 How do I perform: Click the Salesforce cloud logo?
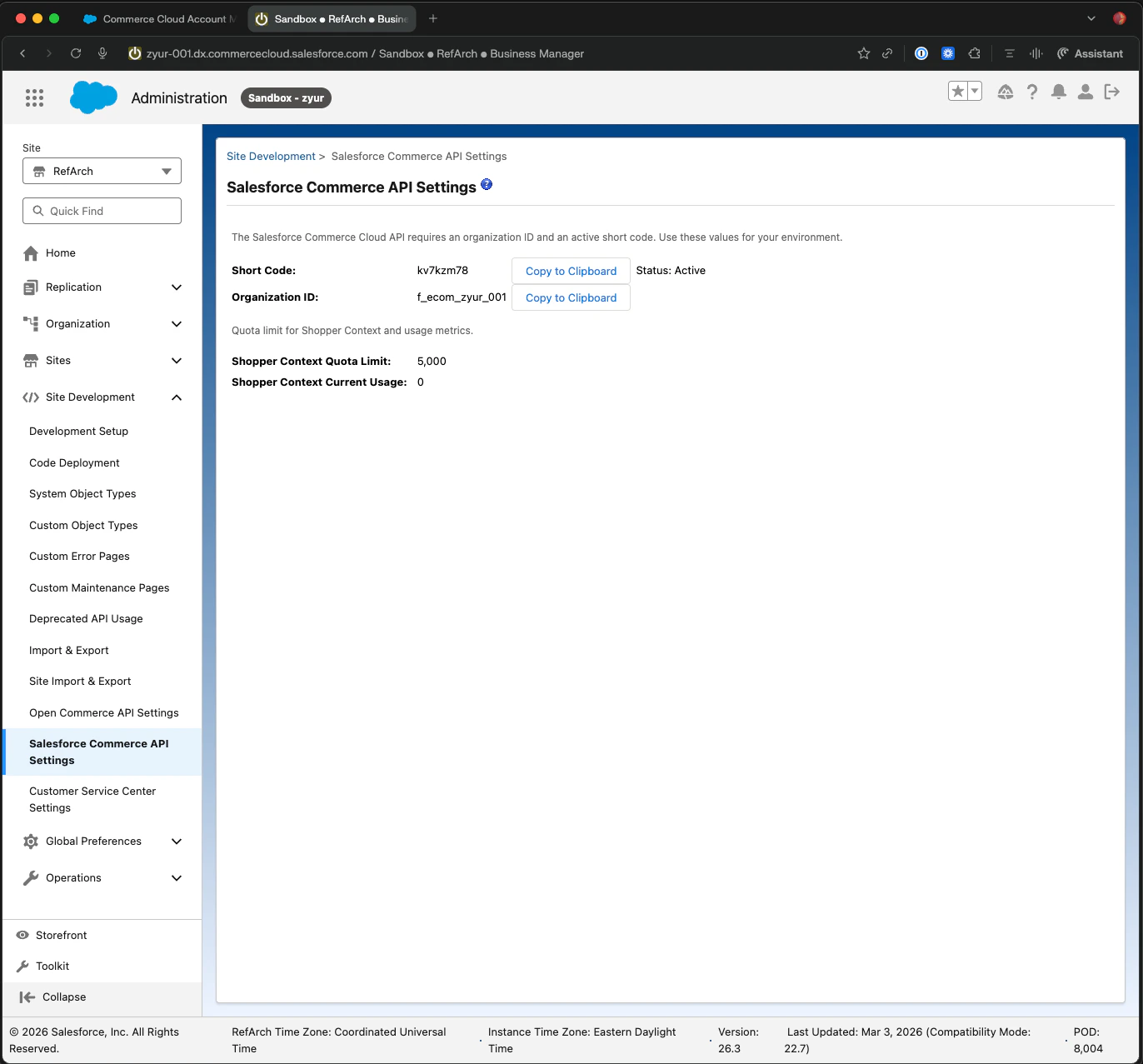(x=93, y=97)
